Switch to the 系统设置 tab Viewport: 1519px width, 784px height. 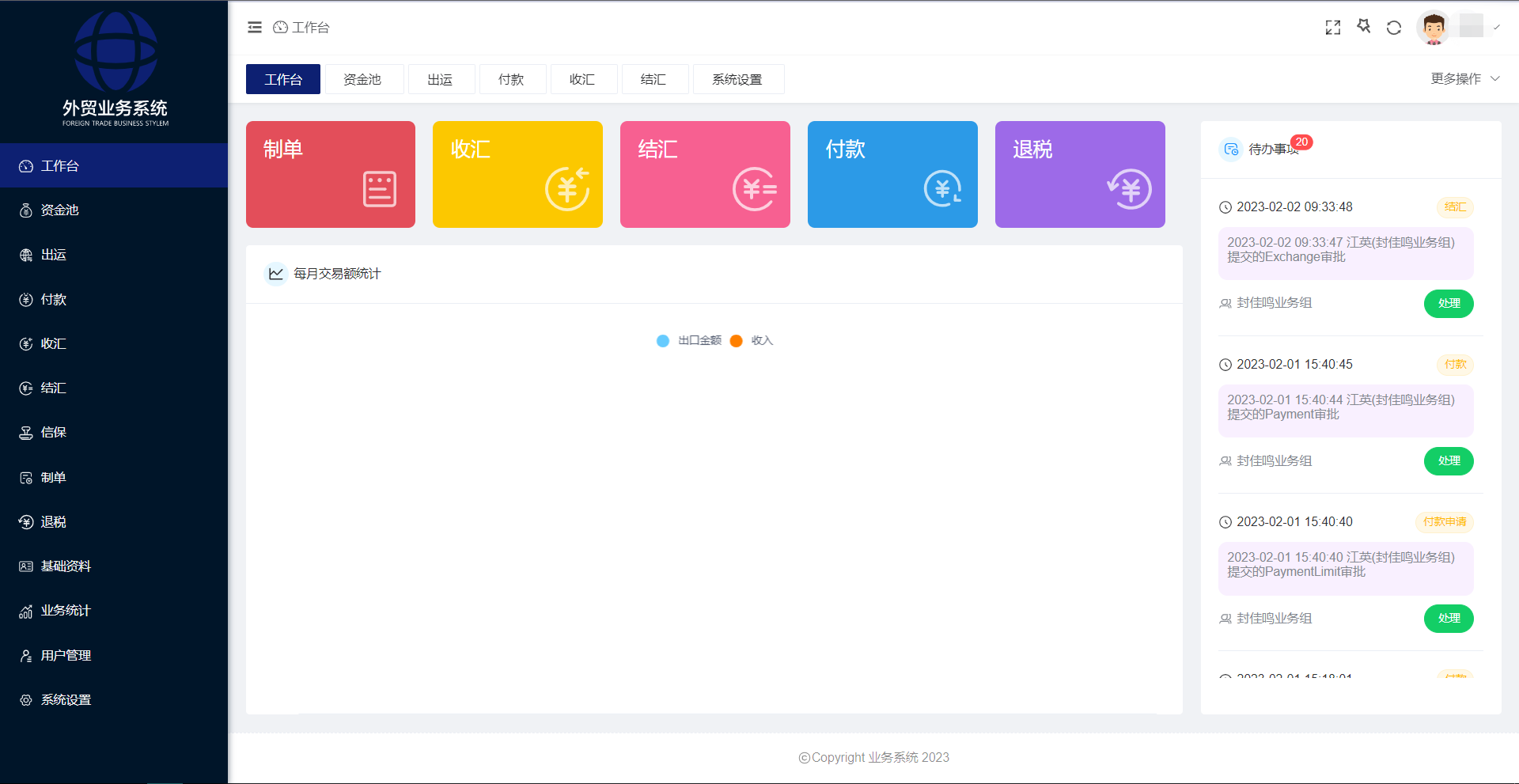coord(737,79)
